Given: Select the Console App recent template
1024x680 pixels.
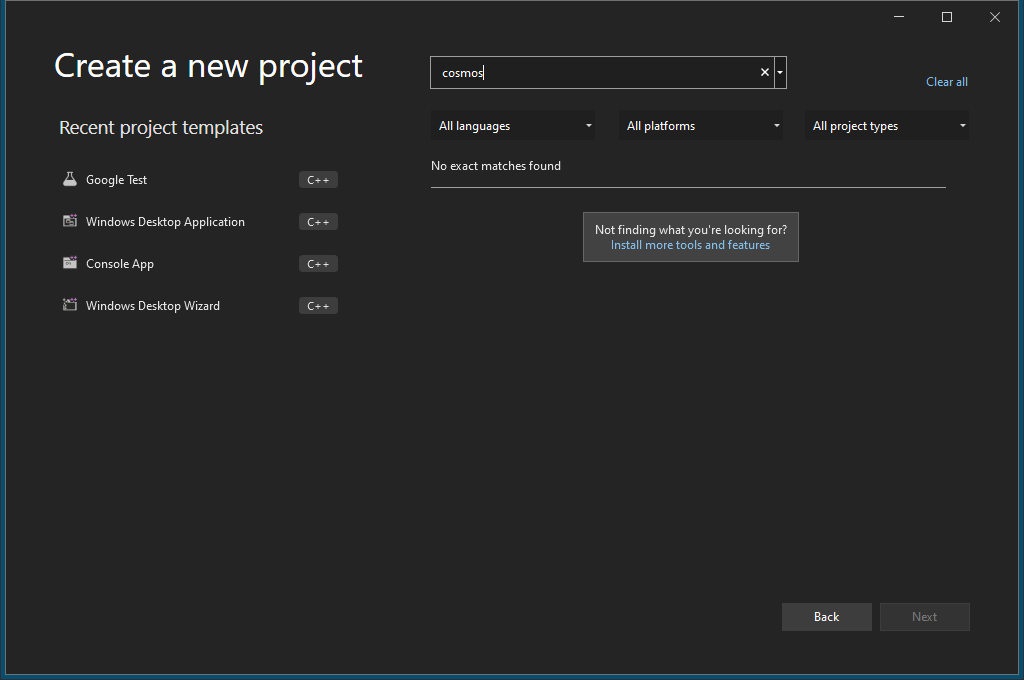Looking at the screenshot, I should coord(199,263).
